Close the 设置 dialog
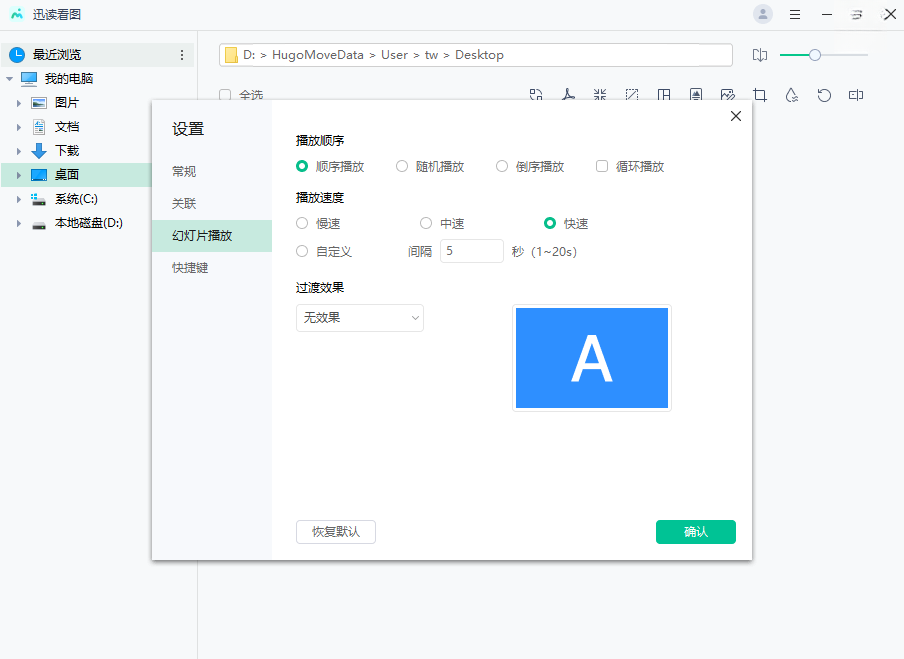Image resolution: width=904 pixels, height=659 pixels. pos(736,116)
